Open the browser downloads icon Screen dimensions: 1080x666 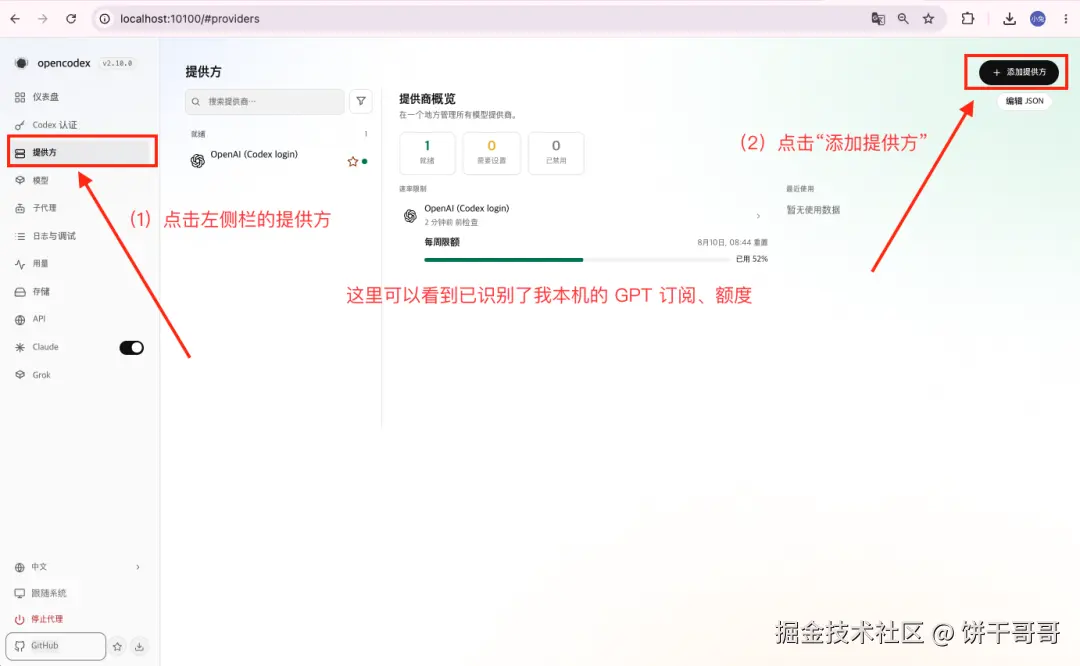1009,19
